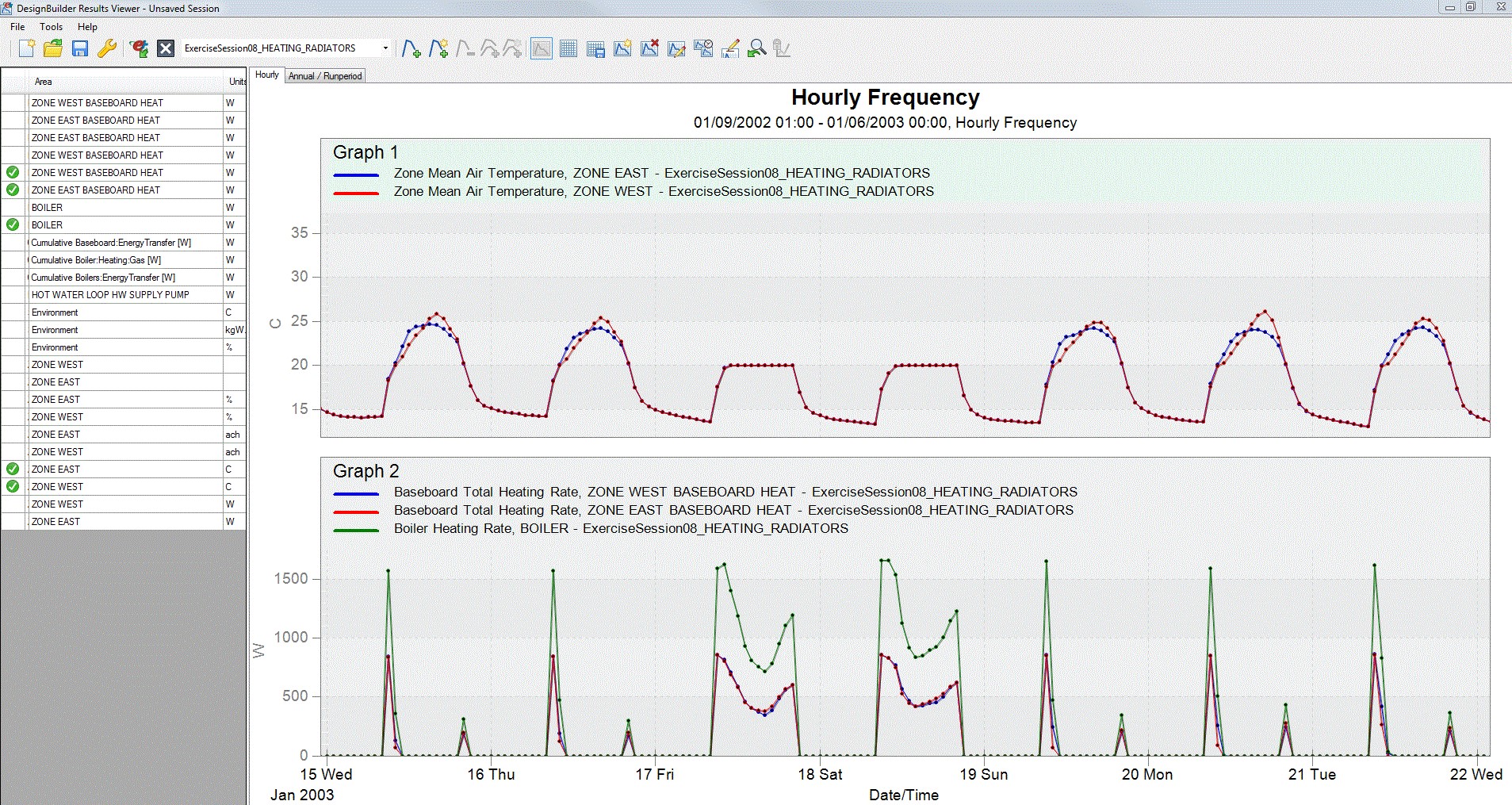The width and height of the screenshot is (1512, 805).
Task: Select the graph view toolbar button
Action: pos(542,48)
